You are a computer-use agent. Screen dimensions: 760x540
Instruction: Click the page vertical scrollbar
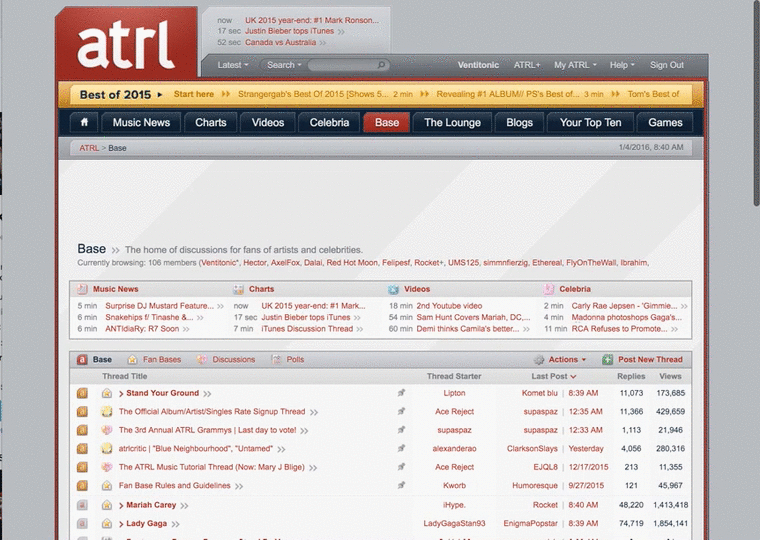756,103
